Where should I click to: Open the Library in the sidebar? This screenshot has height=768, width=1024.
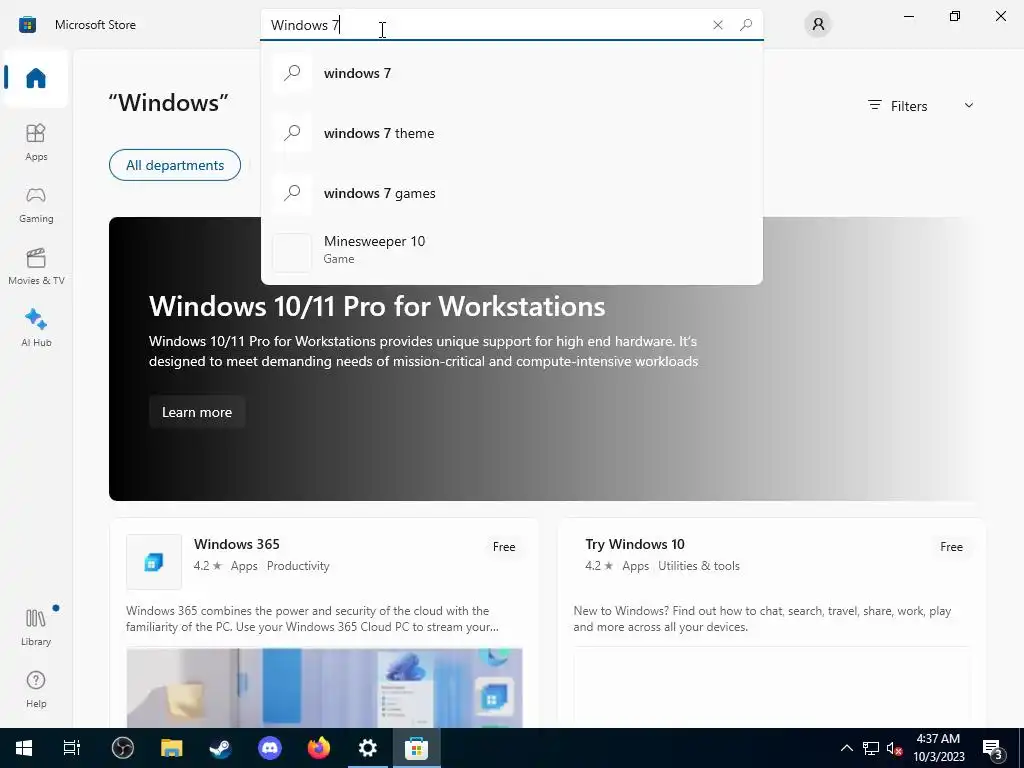pos(36,627)
